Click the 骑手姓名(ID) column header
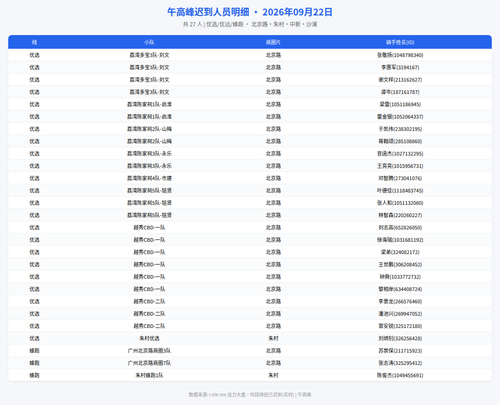Viewport: 500px width, 405px height. point(400,42)
